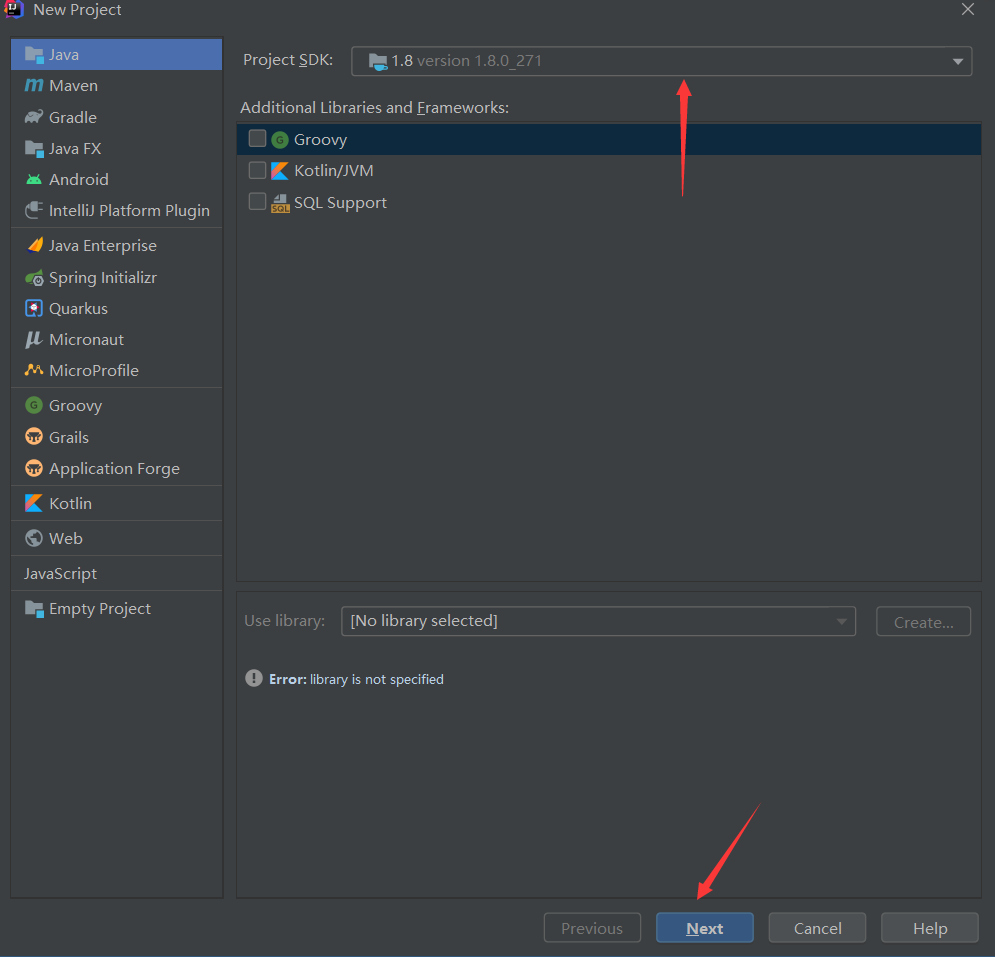This screenshot has height=957, width=995.
Task: Select Empty Project type
Action: tap(117, 609)
